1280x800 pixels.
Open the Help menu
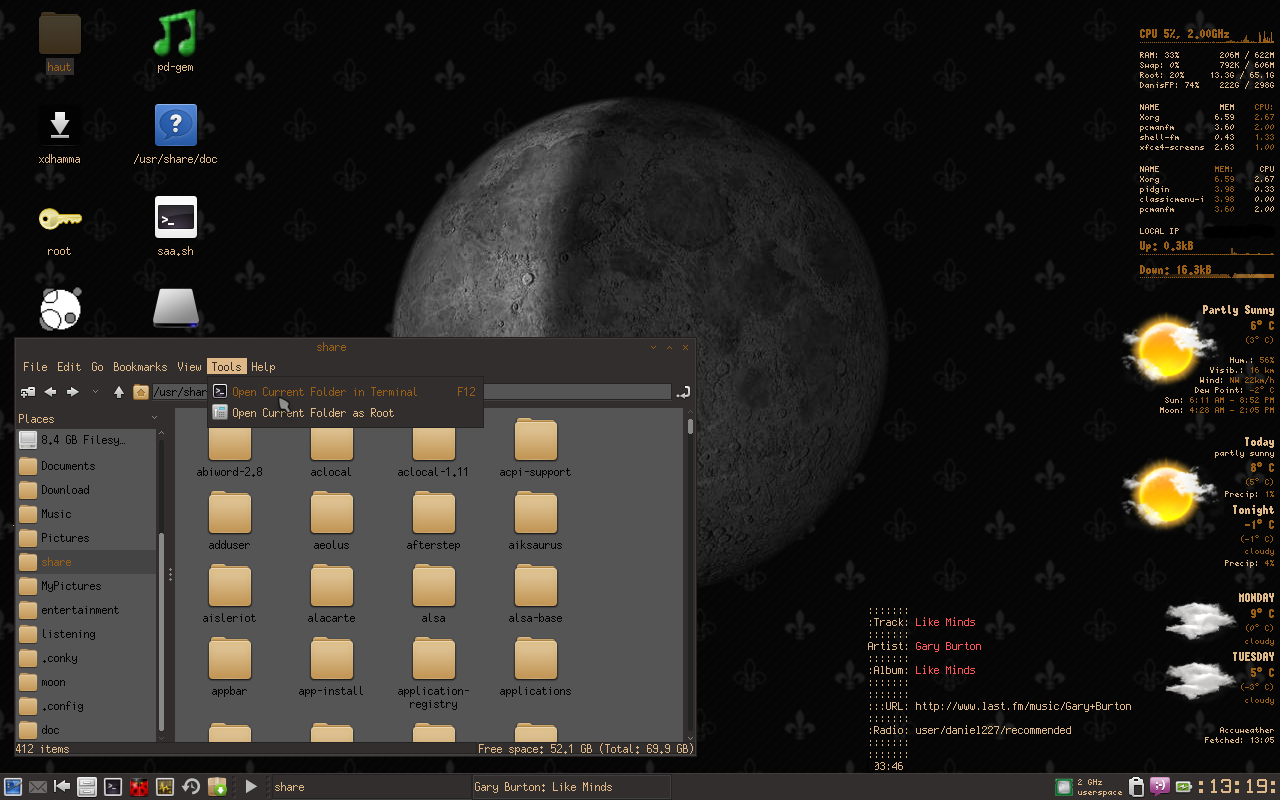coord(263,367)
